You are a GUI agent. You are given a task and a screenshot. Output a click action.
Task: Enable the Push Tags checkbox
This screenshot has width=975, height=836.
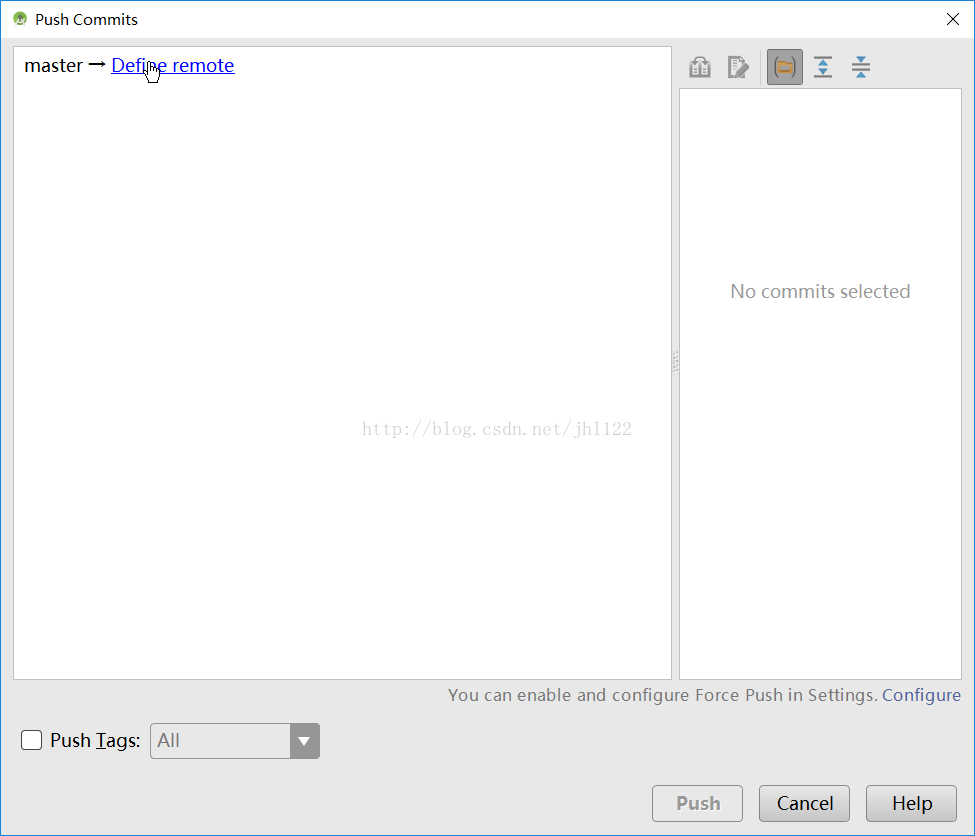point(32,740)
